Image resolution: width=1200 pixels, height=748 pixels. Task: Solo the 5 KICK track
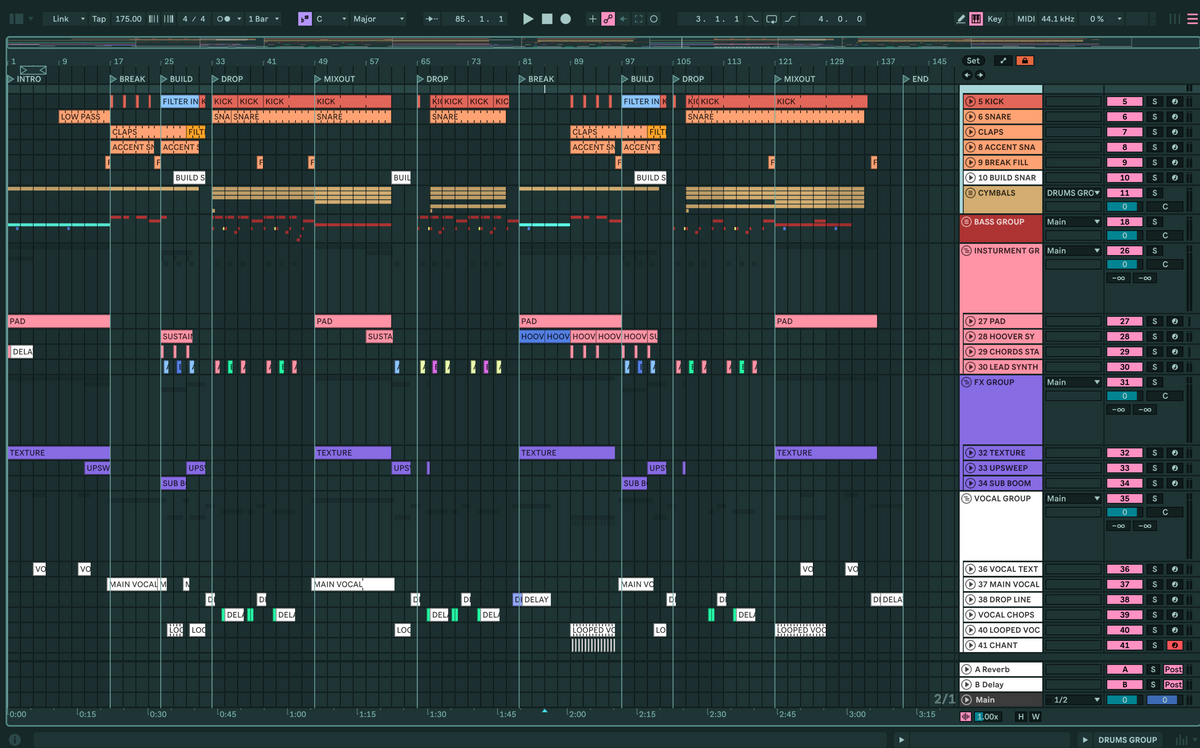[x=1154, y=102]
